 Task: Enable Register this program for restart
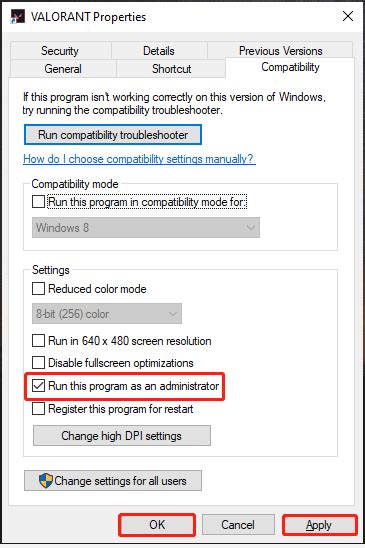pos(38,409)
